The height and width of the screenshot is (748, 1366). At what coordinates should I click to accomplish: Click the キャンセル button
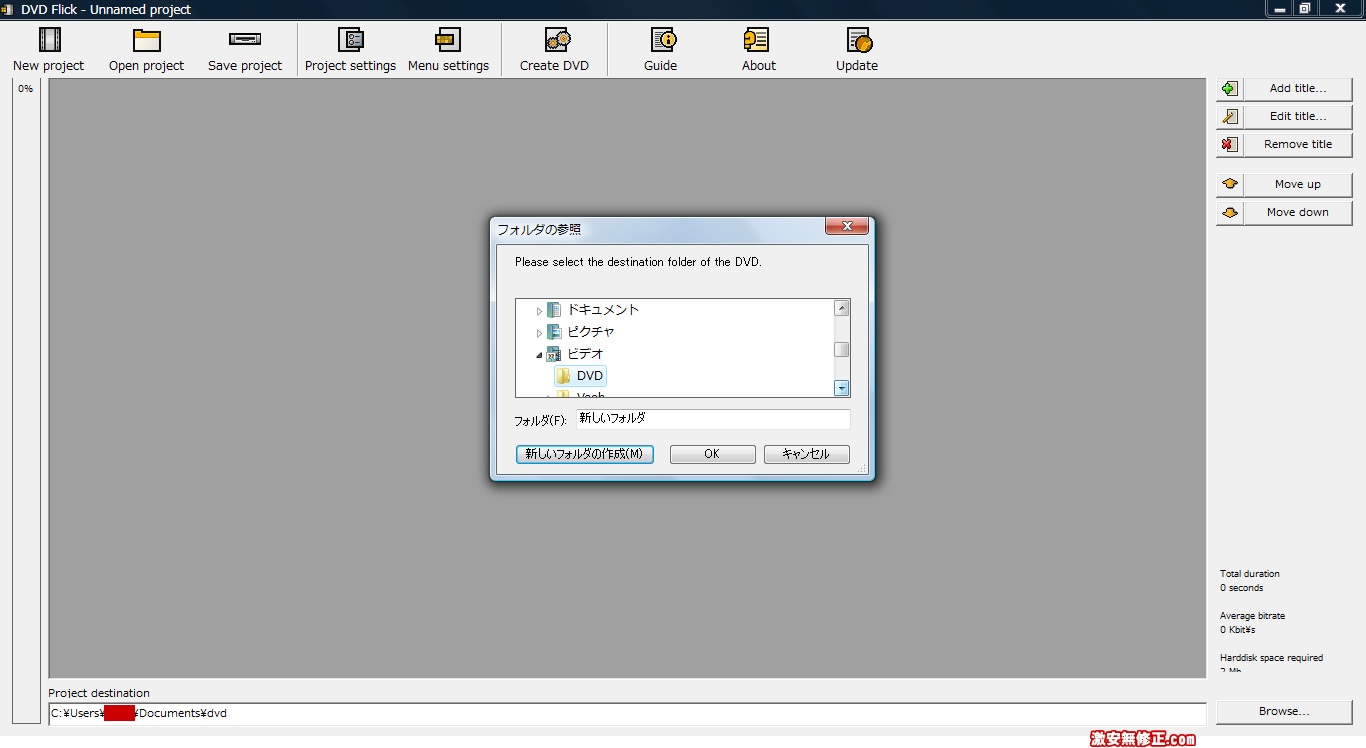(806, 454)
